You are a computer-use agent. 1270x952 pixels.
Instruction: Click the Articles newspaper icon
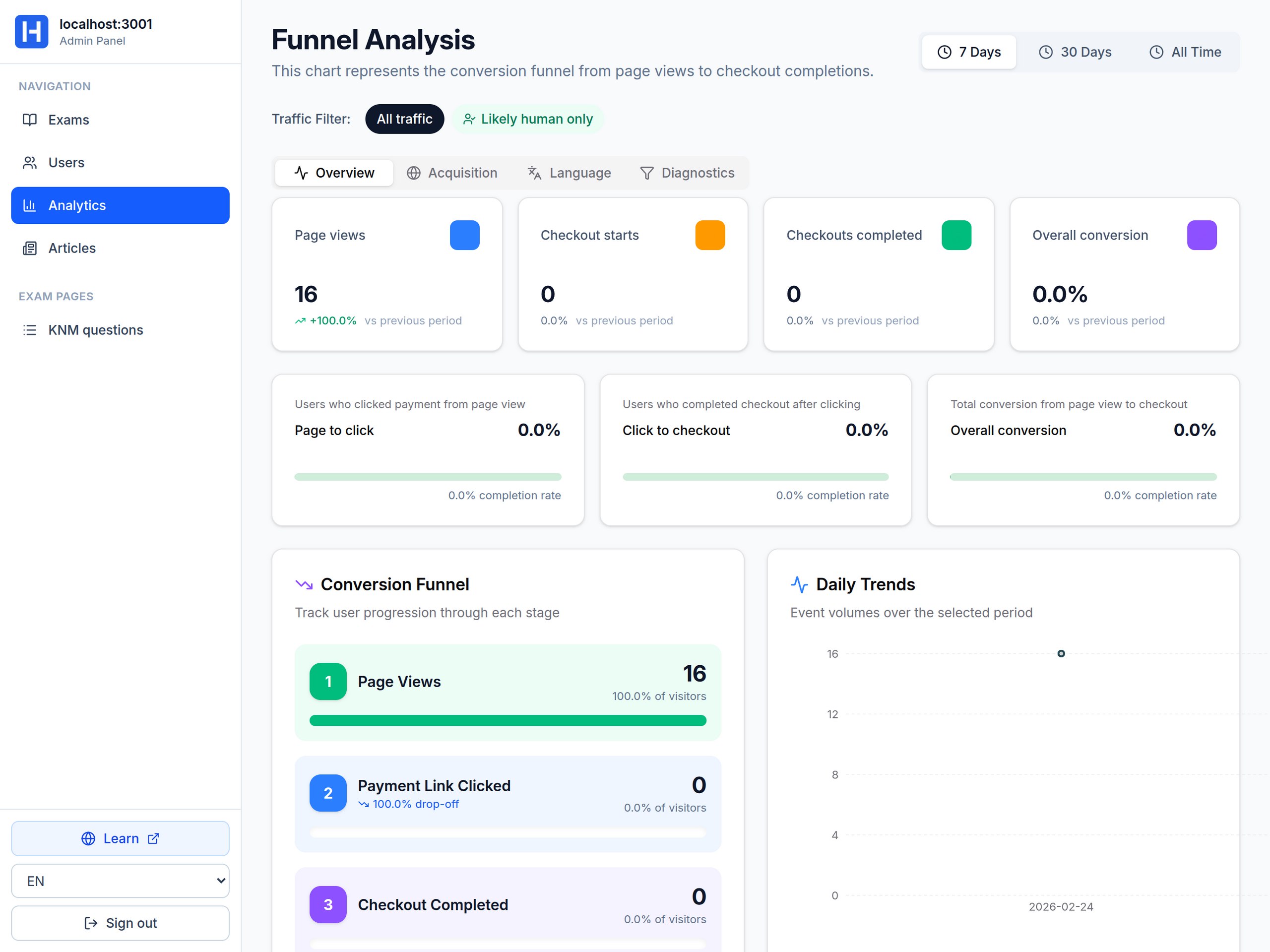29,248
